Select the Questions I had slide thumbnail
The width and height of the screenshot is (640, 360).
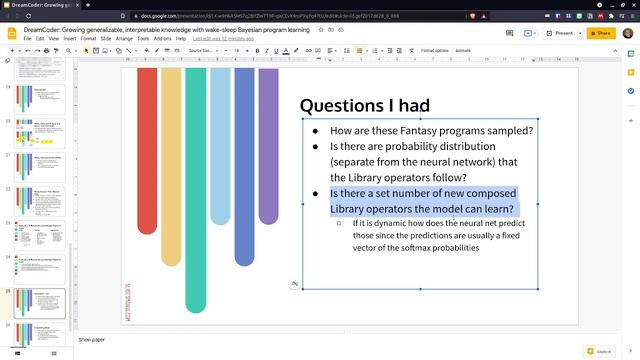pyautogui.click(x=40, y=303)
